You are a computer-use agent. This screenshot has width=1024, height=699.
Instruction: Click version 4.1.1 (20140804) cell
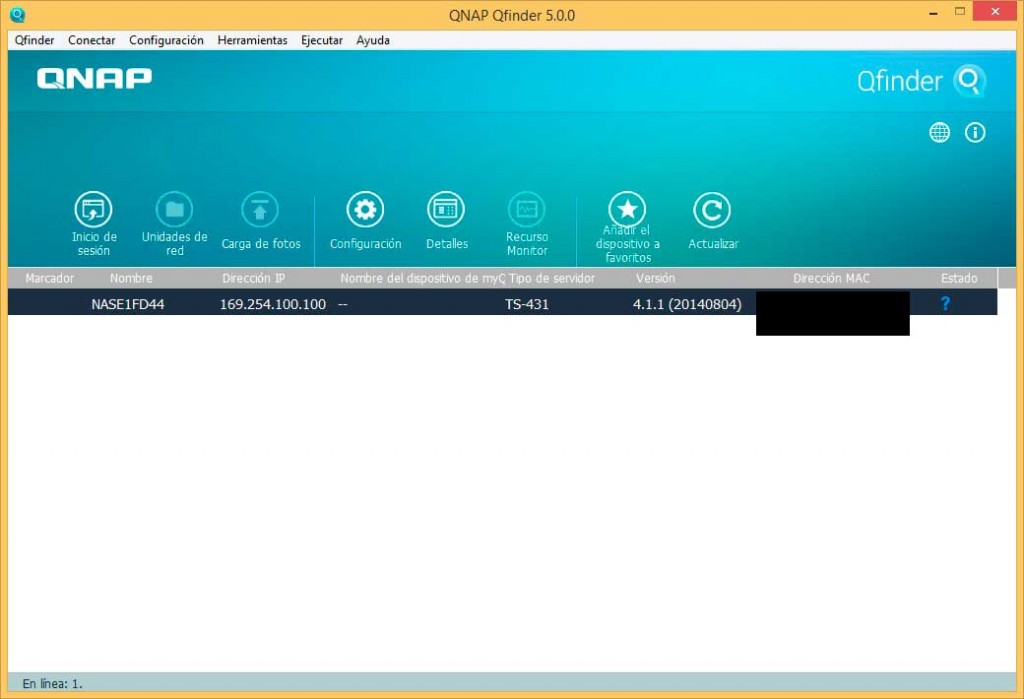[x=687, y=304]
